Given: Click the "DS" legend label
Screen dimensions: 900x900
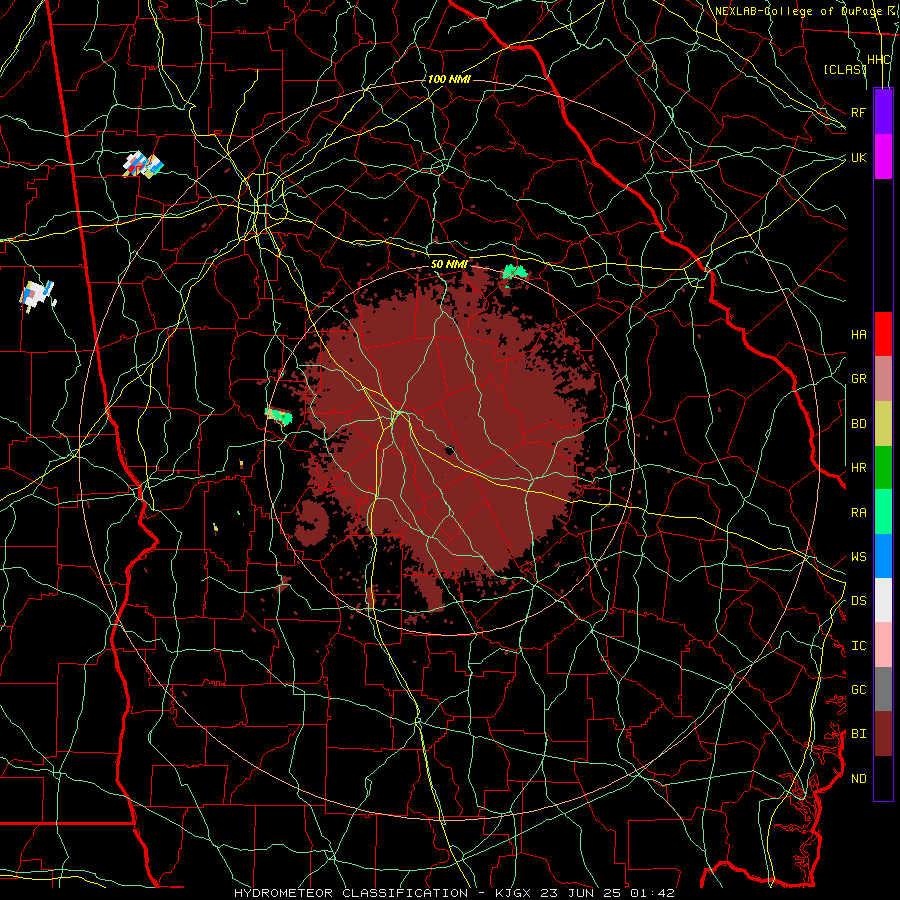Looking at the screenshot, I should 859,601.
